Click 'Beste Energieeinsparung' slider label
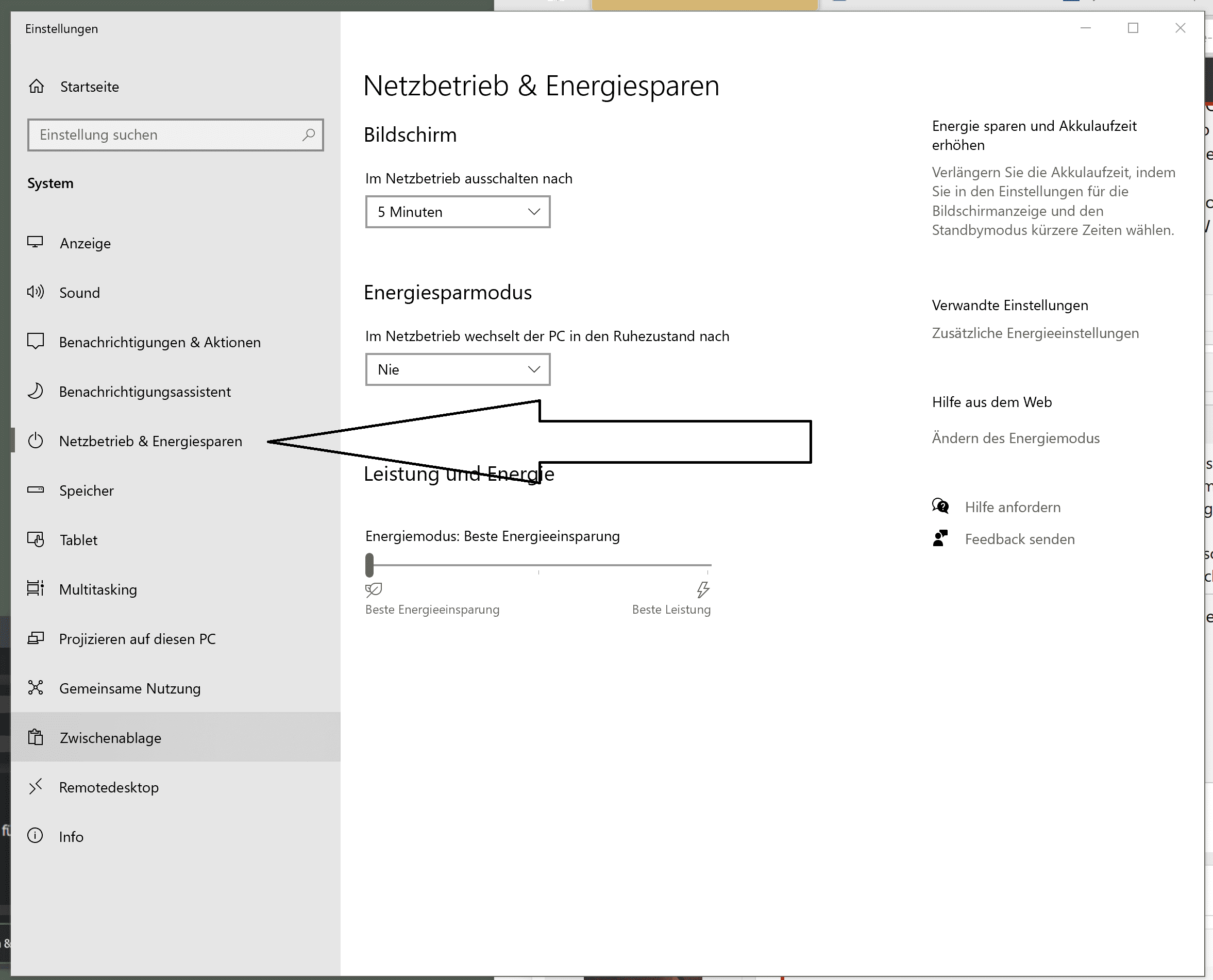The width and height of the screenshot is (1213, 980). tap(432, 610)
